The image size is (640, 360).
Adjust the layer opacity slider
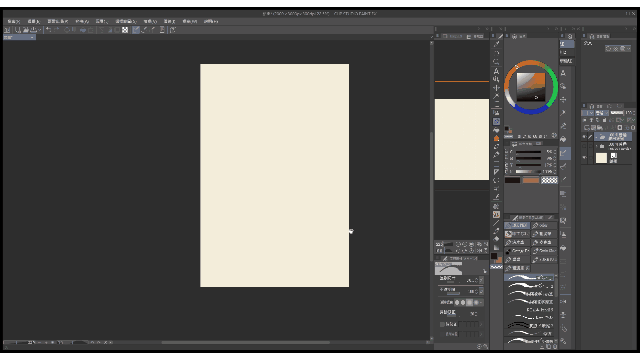point(617,113)
